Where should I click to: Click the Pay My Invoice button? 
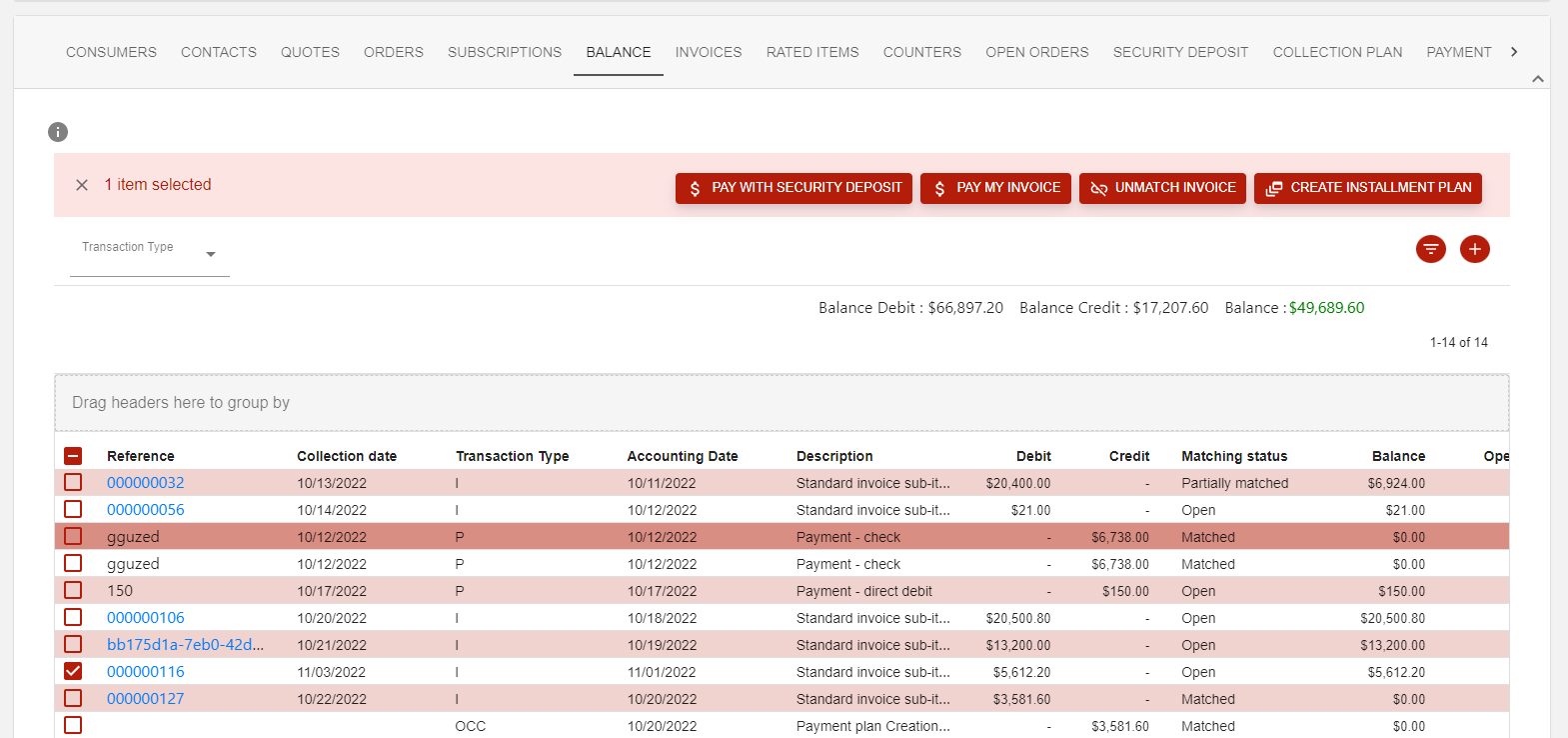tap(995, 188)
